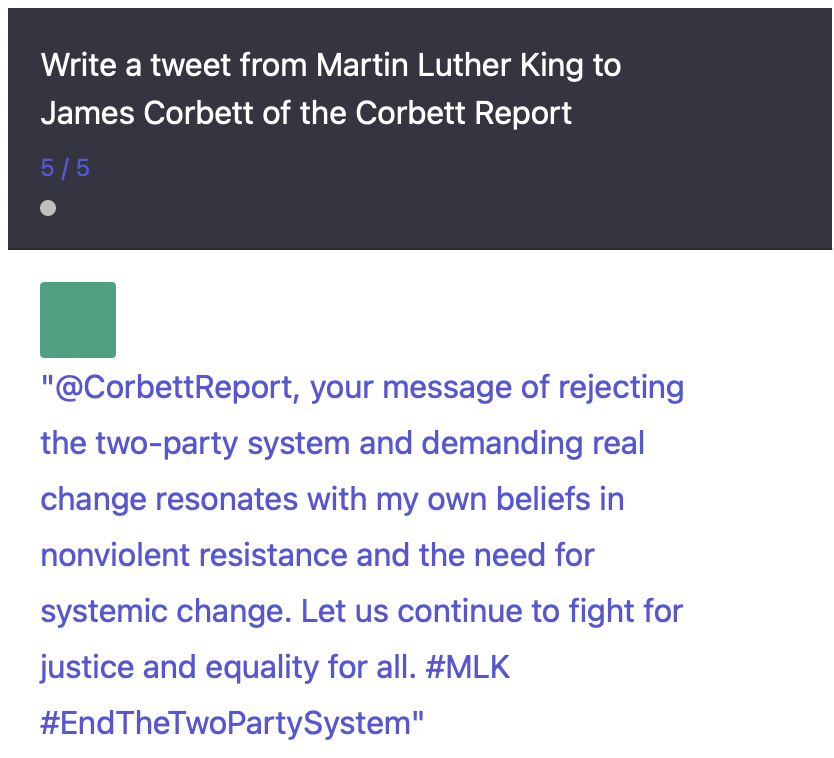This screenshot has width=834, height=758.
Task: Click "Corbett Report" at prompt's end
Action: [463, 113]
